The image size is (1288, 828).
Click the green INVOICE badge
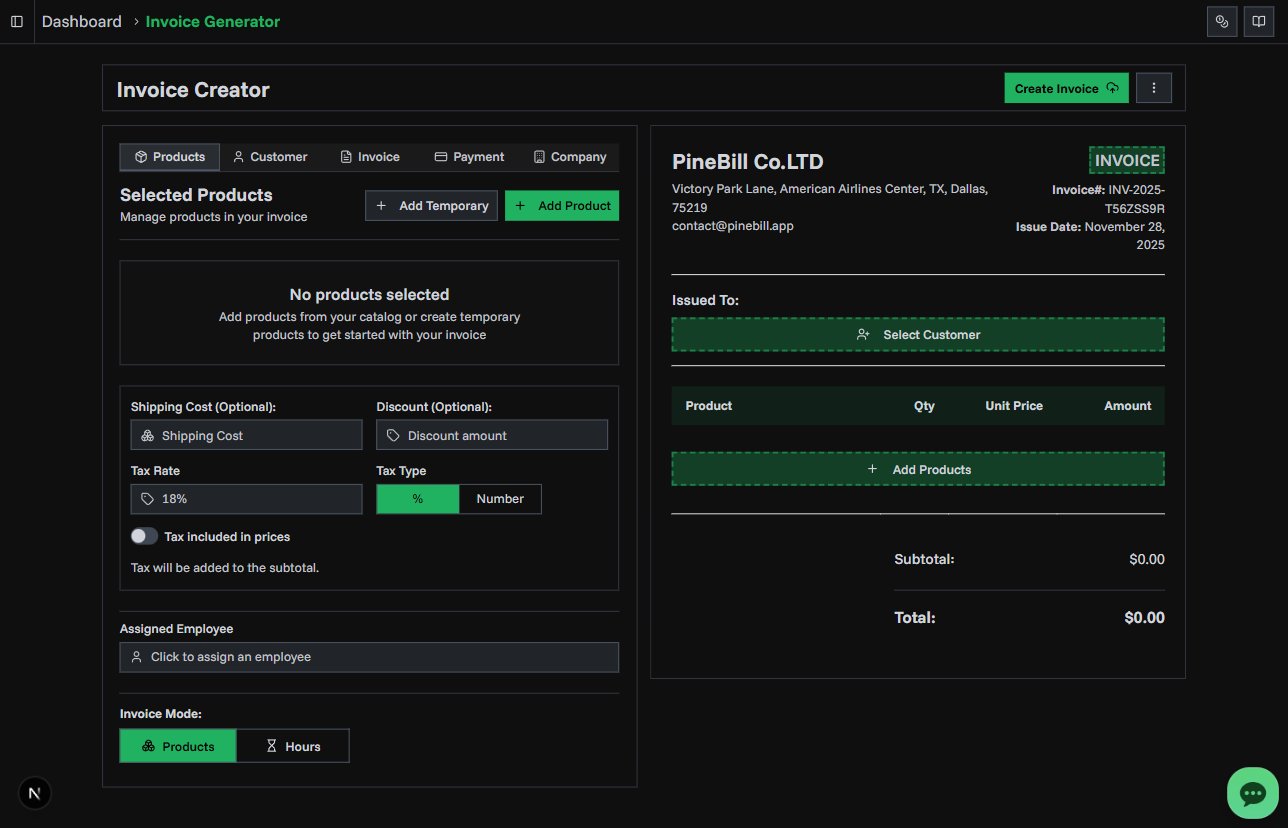(1127, 161)
